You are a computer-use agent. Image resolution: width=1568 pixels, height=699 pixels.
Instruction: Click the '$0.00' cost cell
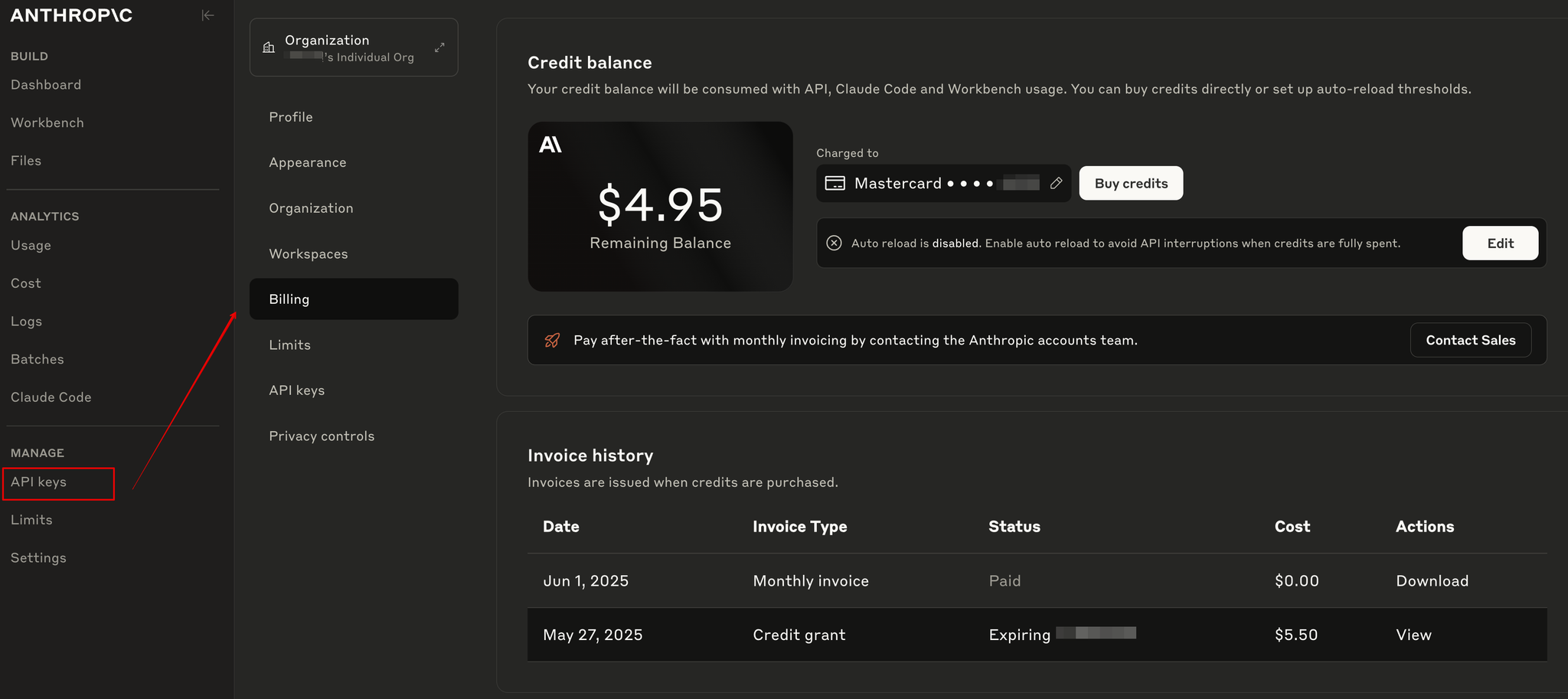[x=1296, y=581]
